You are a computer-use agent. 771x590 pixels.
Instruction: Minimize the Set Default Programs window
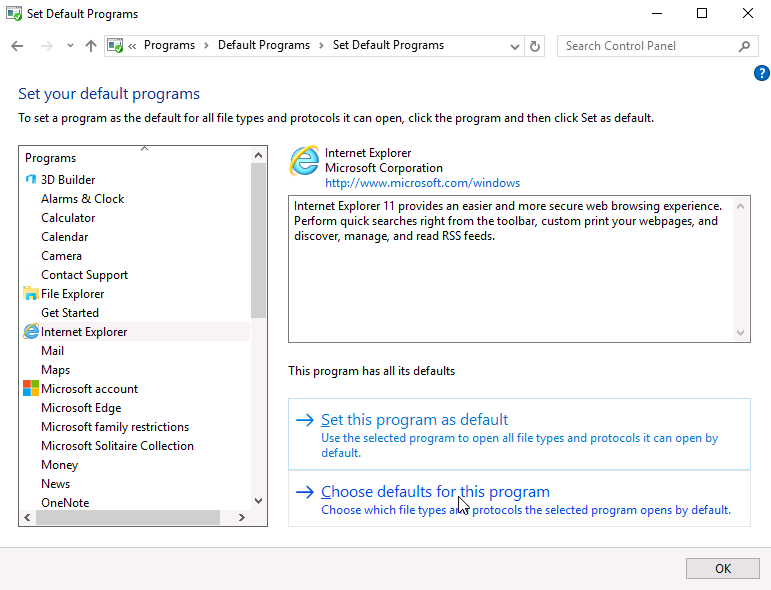[657, 13]
